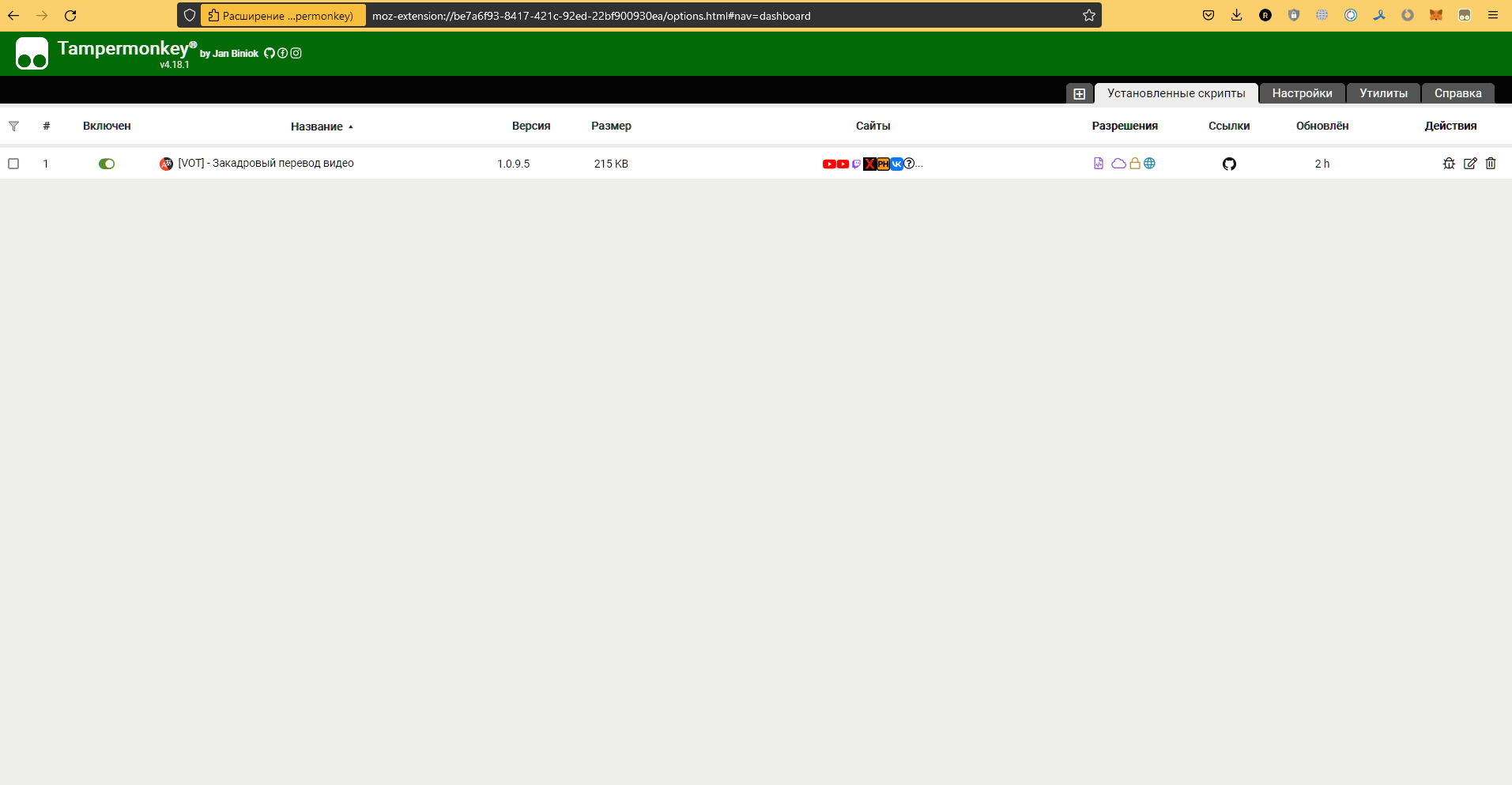Switch to Установленные скрипты tab
The height and width of the screenshot is (785, 1512).
click(x=1176, y=93)
